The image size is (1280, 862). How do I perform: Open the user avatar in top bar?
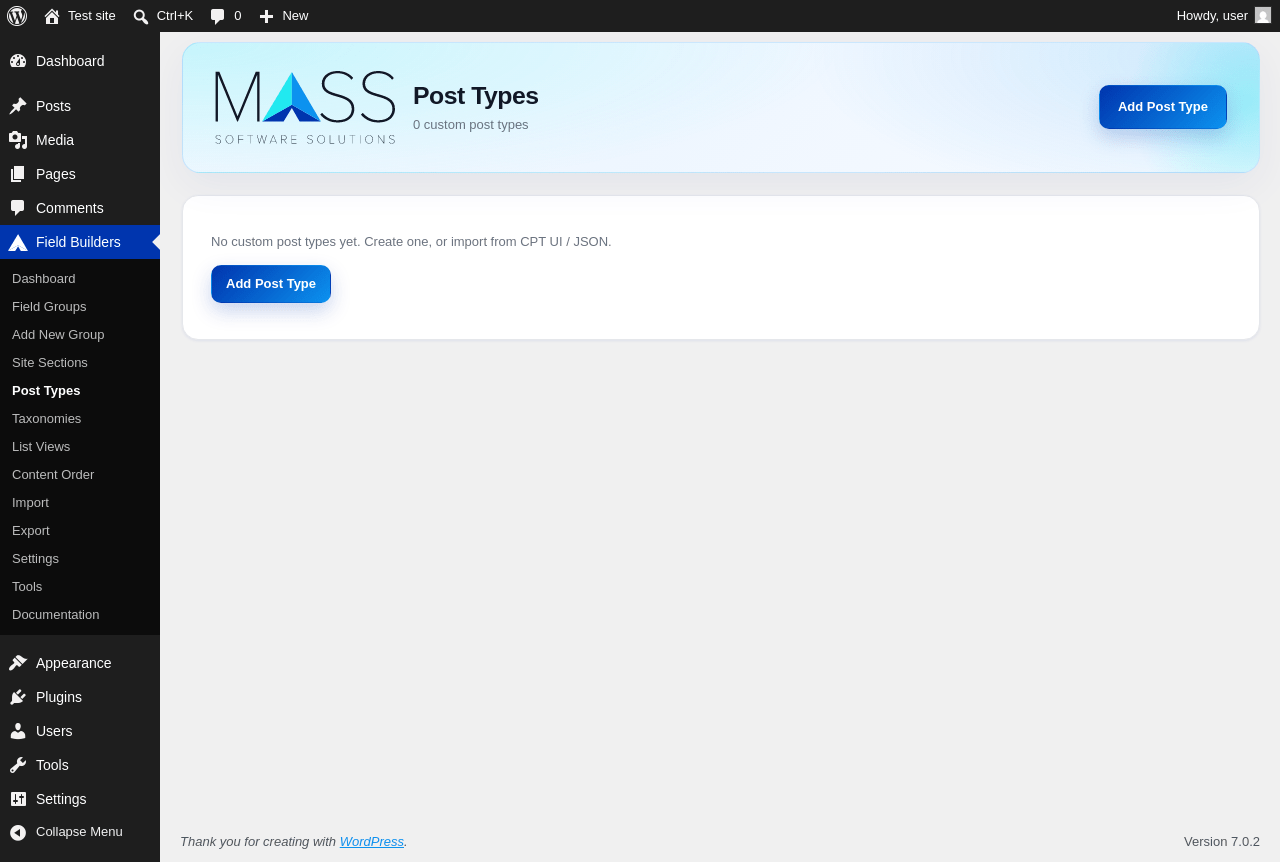[x=1263, y=15]
